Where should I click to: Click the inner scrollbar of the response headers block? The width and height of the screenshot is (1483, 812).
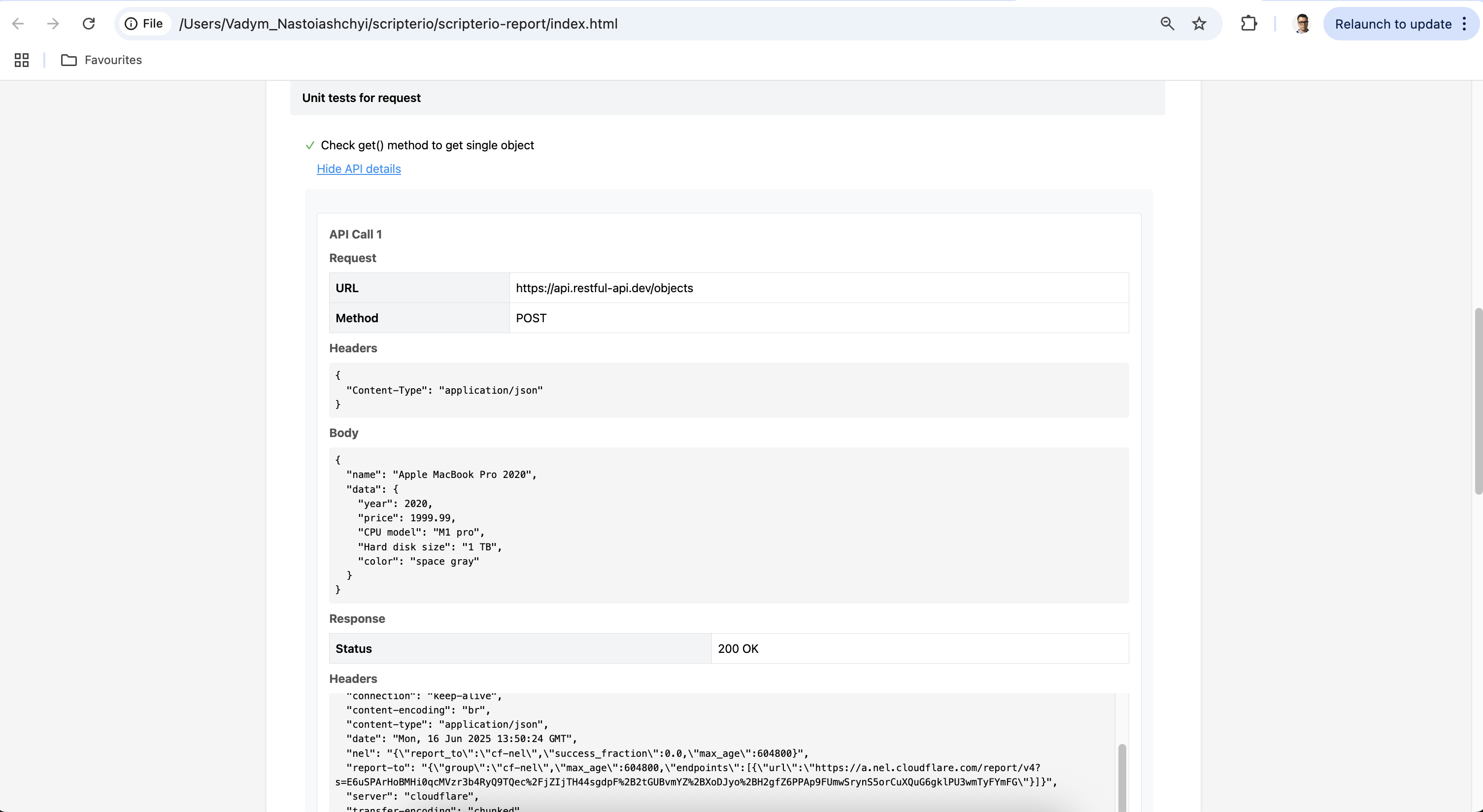1121,777
